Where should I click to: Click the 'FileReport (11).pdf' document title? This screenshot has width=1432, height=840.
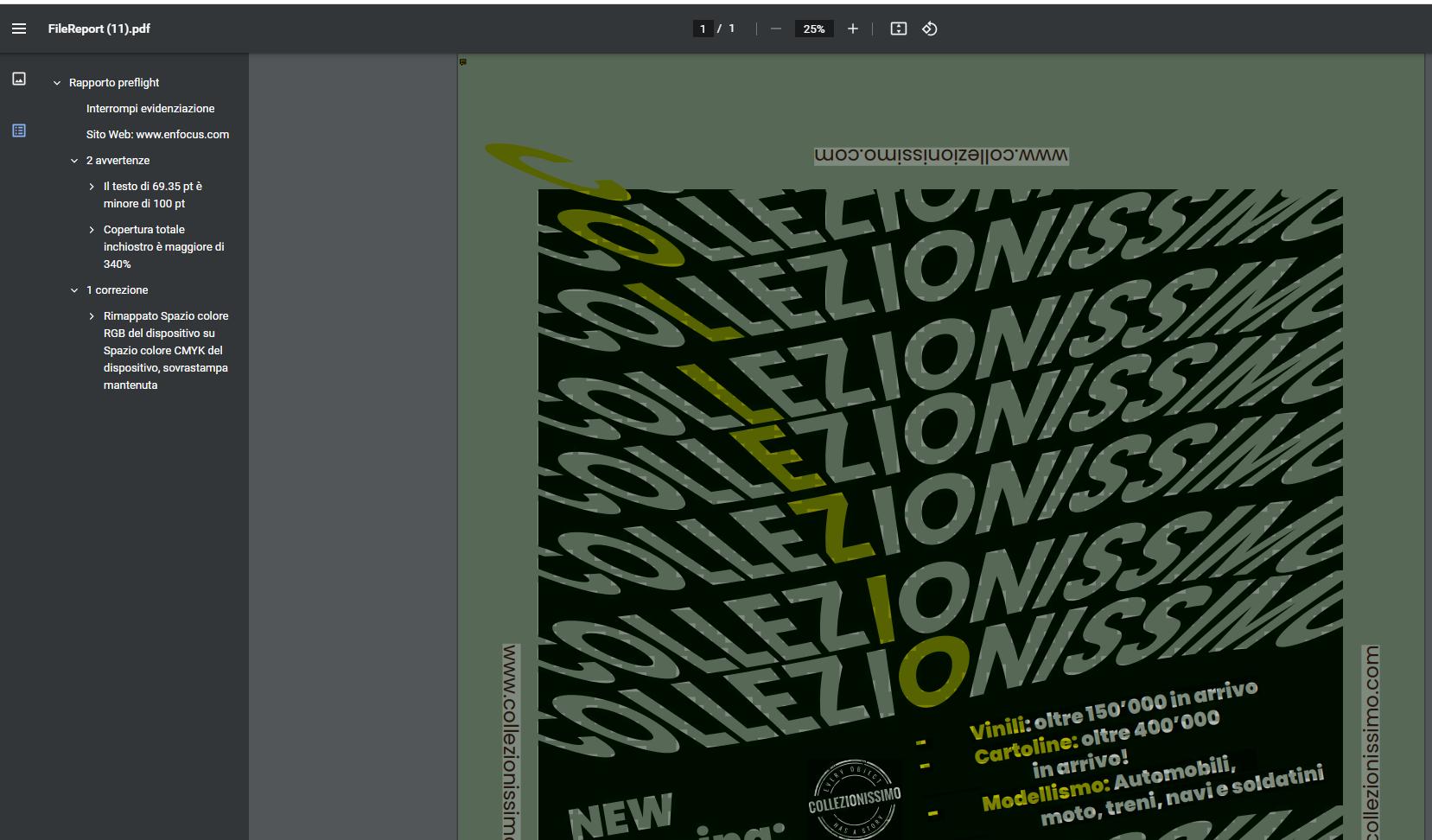(x=99, y=29)
